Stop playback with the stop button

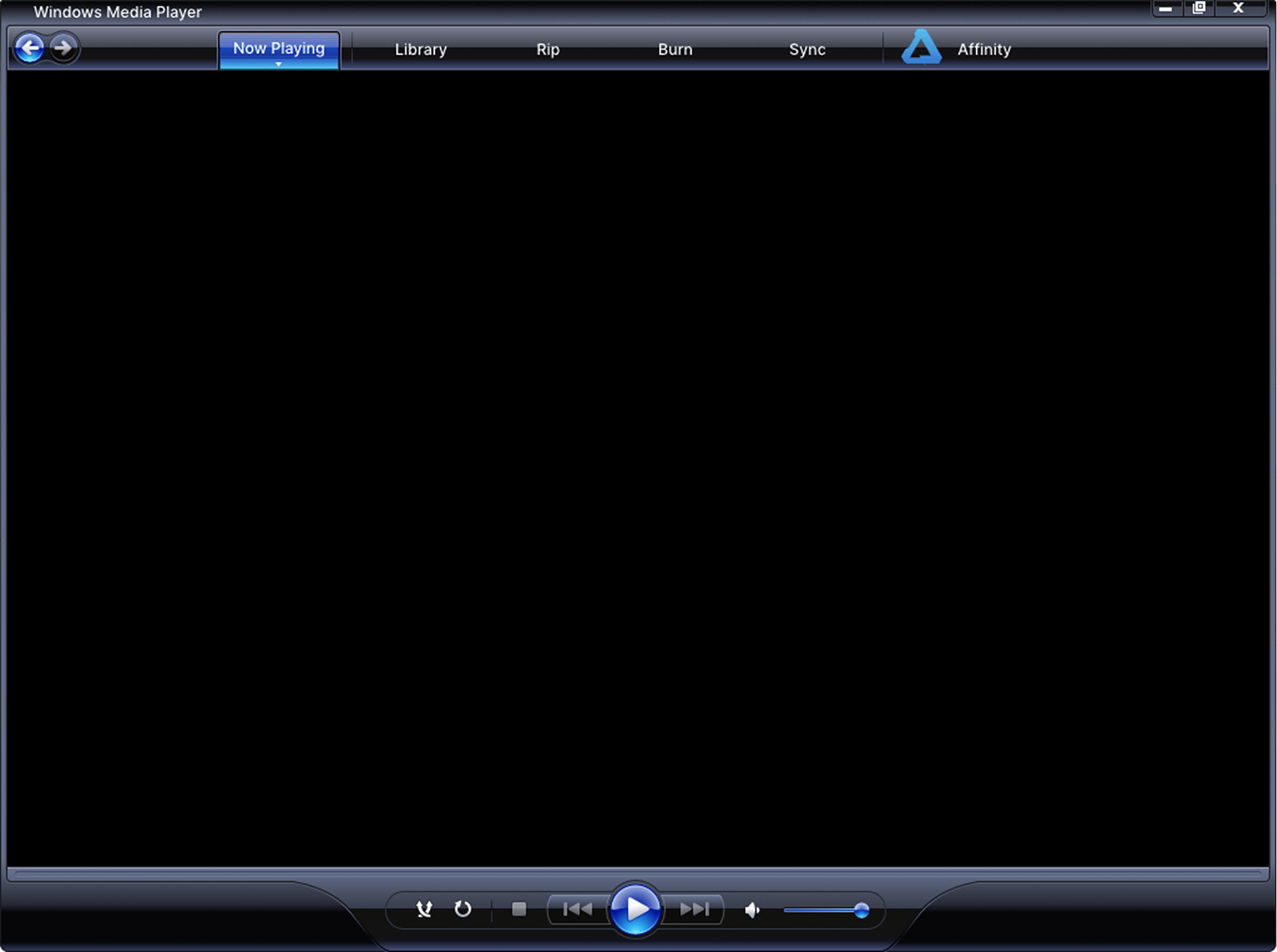pos(519,909)
